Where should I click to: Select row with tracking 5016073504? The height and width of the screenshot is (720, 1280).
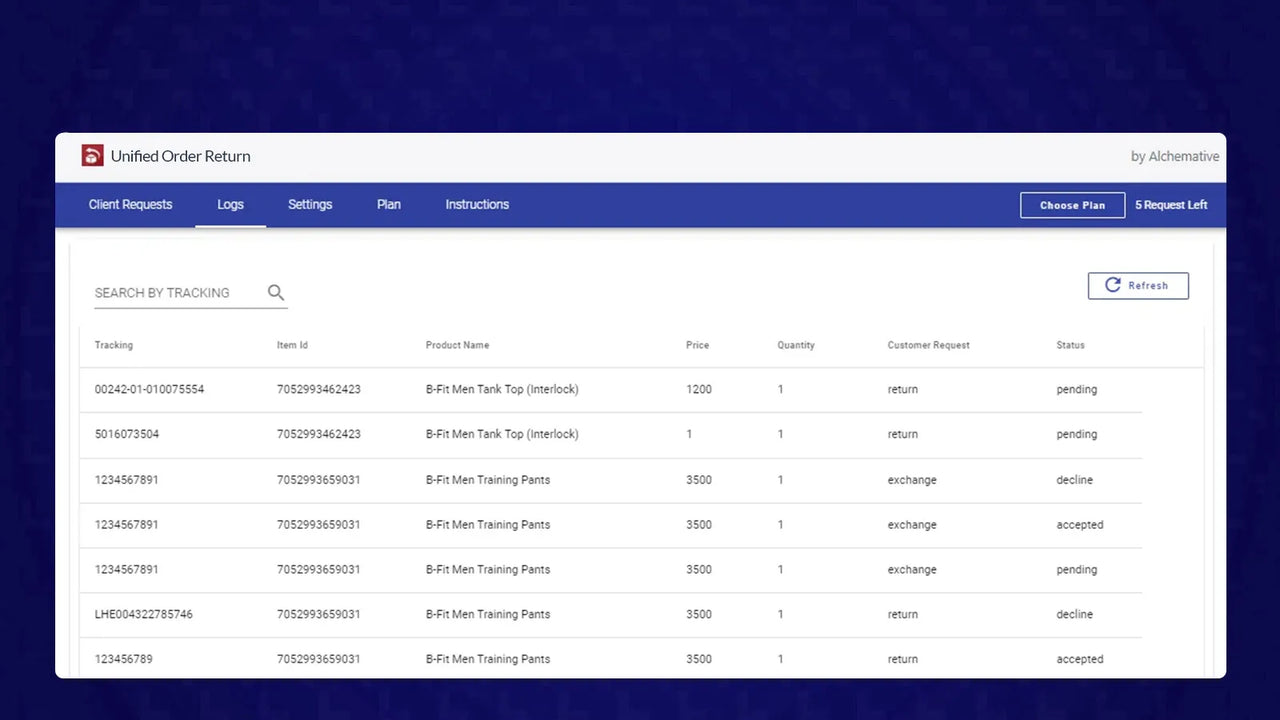[x=126, y=434]
